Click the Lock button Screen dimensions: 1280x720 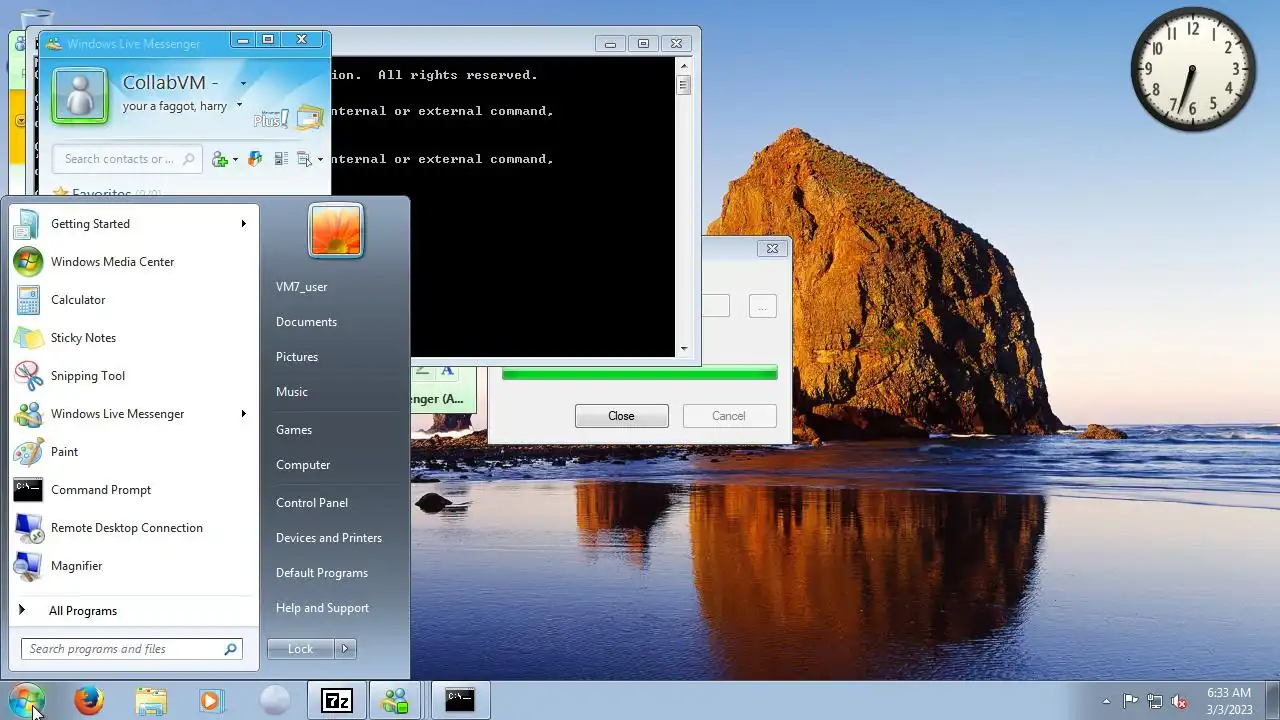pyautogui.click(x=300, y=649)
